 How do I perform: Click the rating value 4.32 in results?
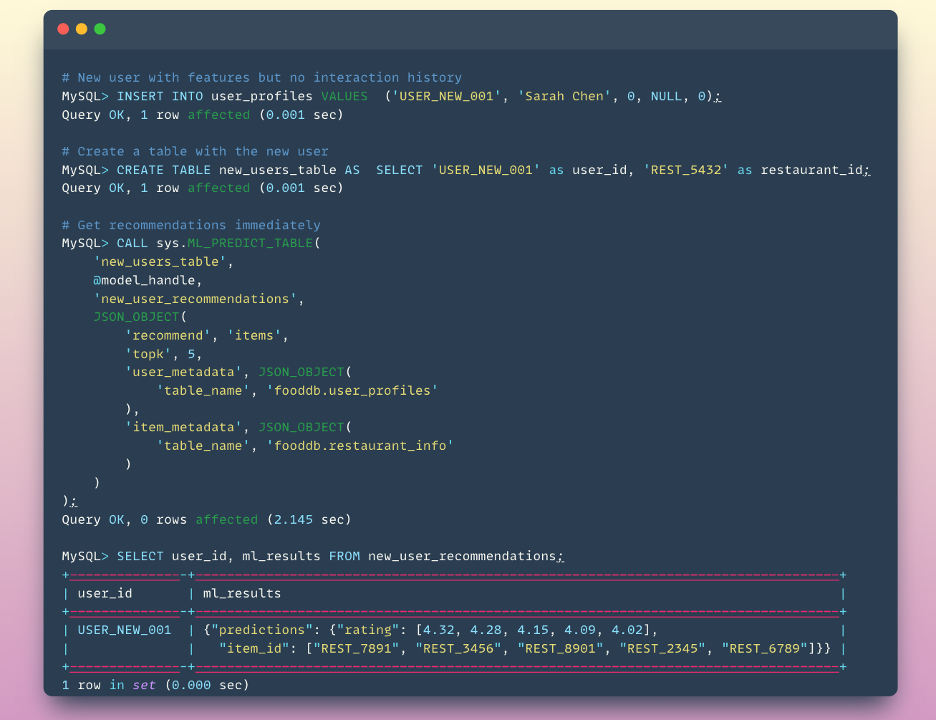[x=438, y=630]
